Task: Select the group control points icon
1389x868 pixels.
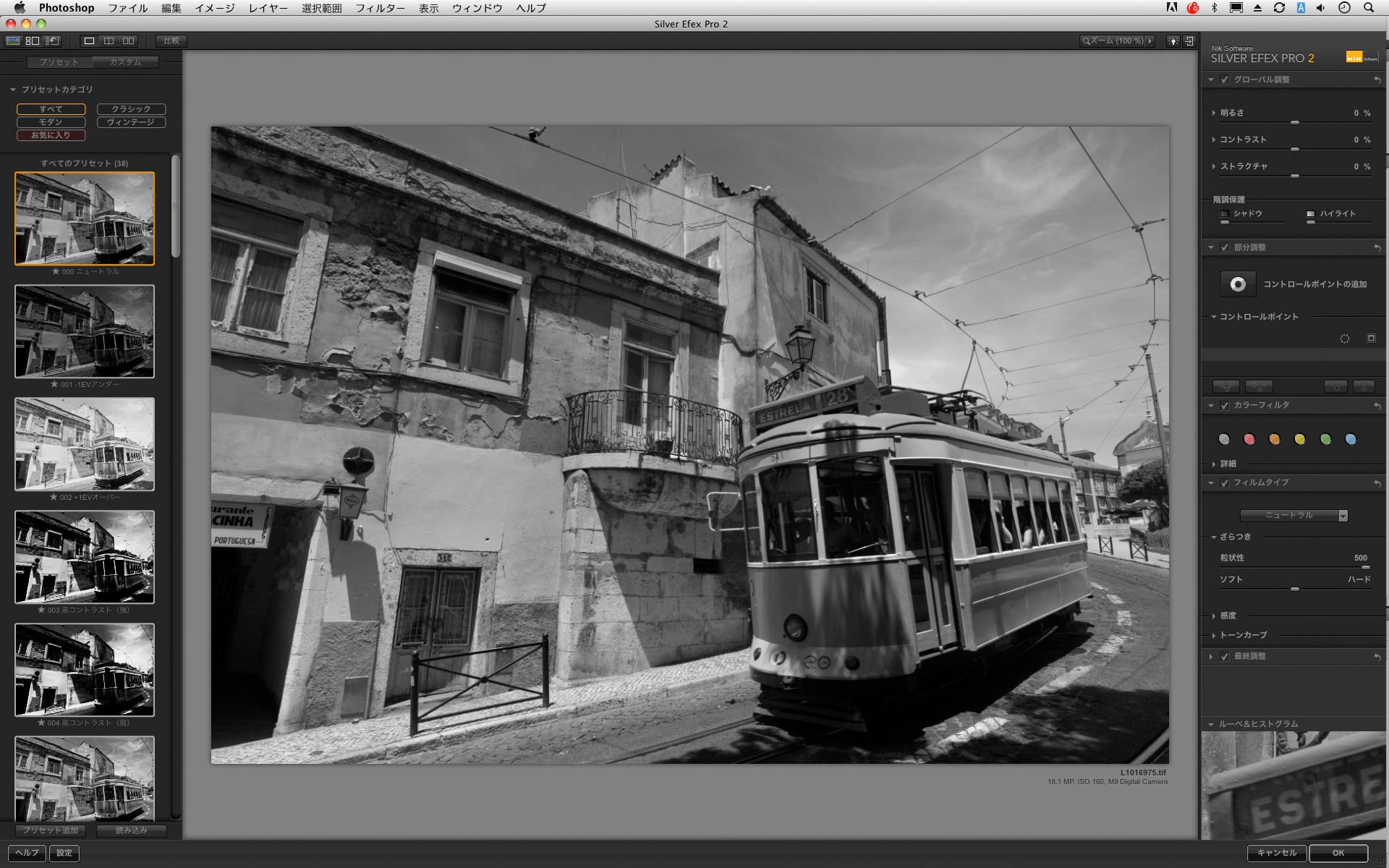Action: (1226, 387)
